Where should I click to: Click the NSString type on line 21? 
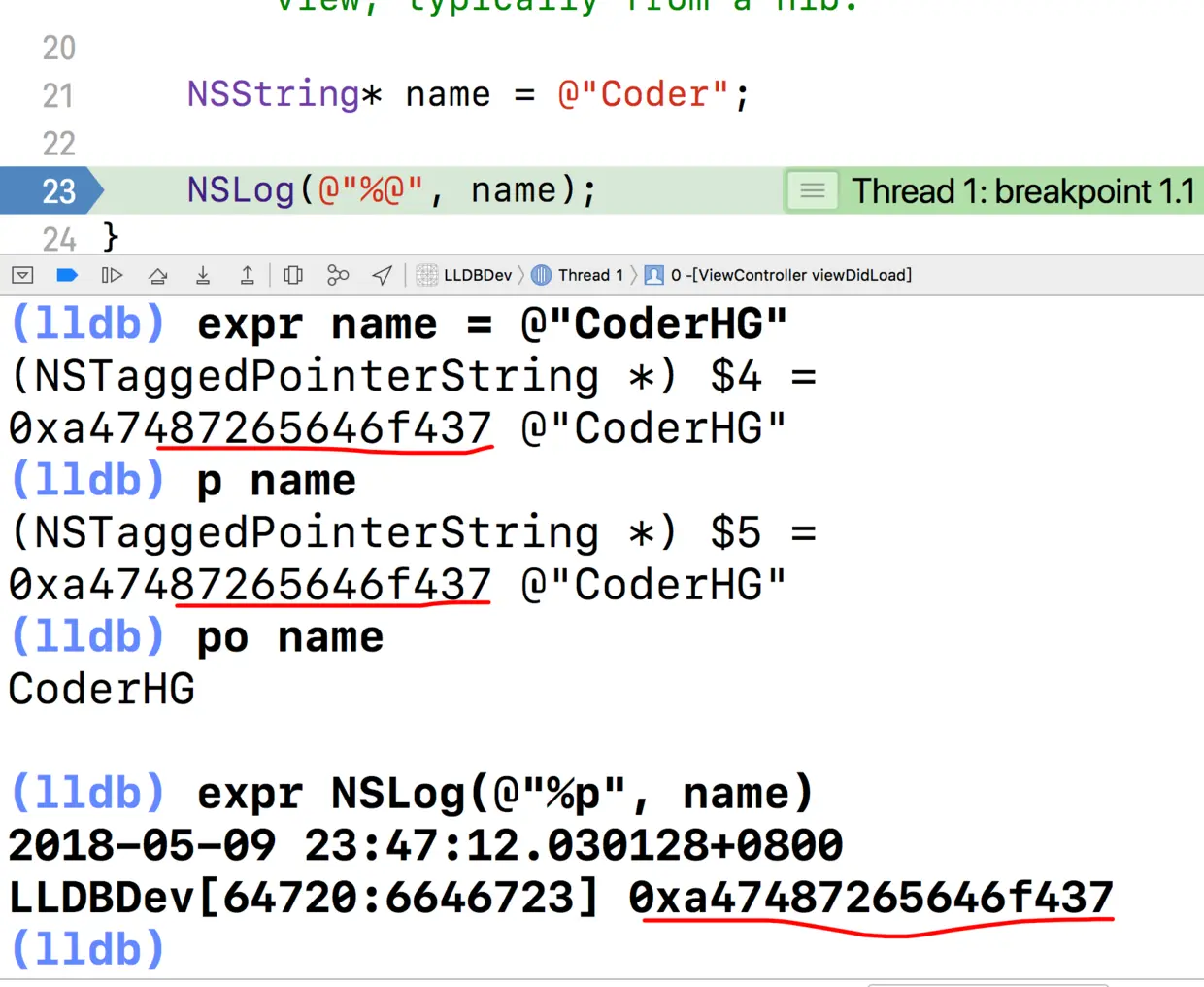tap(274, 94)
